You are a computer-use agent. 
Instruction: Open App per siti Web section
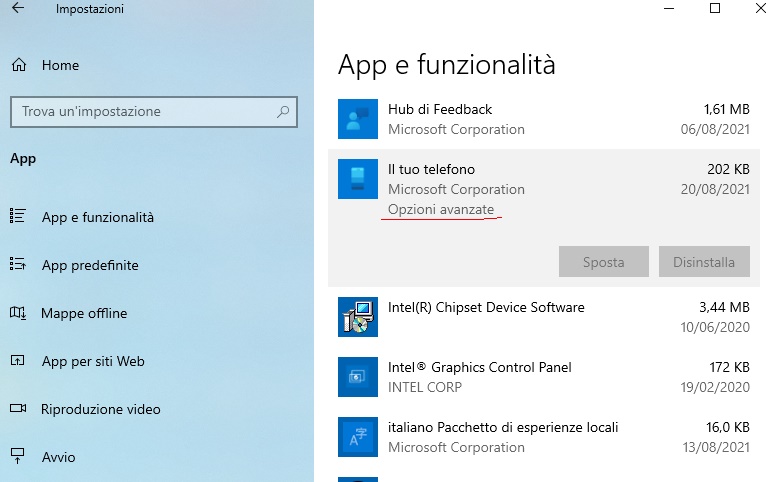[93, 361]
